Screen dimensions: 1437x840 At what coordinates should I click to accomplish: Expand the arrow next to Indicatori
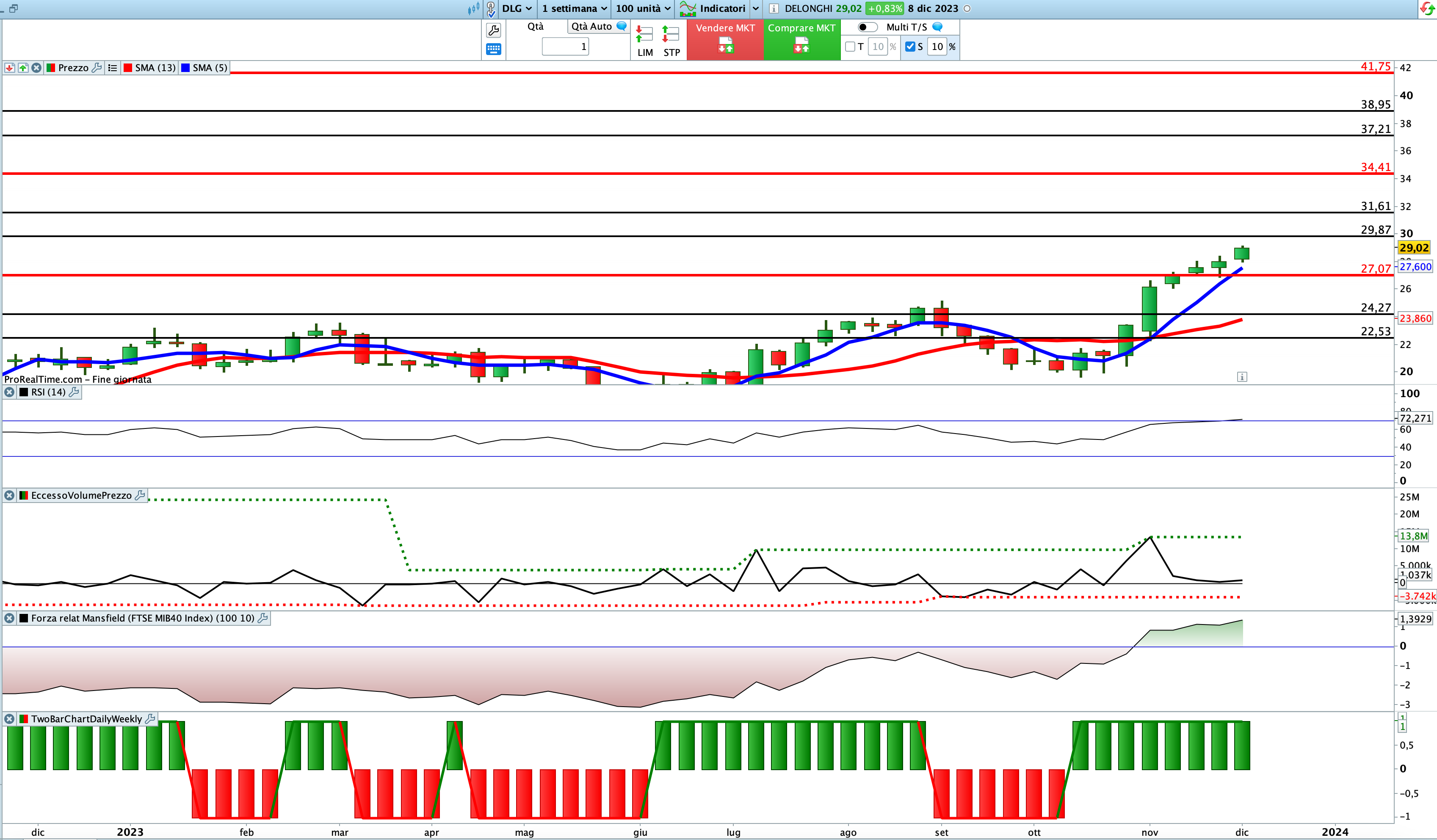[x=756, y=8]
